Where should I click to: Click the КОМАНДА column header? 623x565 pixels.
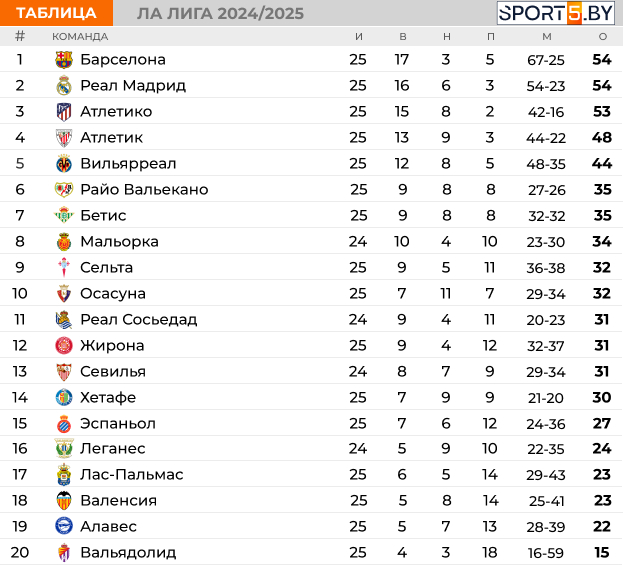coord(80,37)
